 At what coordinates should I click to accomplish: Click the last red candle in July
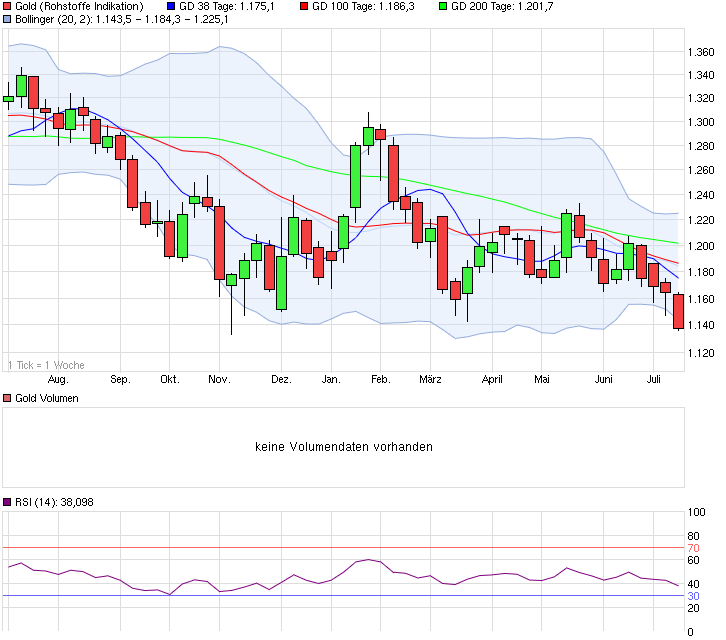[679, 311]
